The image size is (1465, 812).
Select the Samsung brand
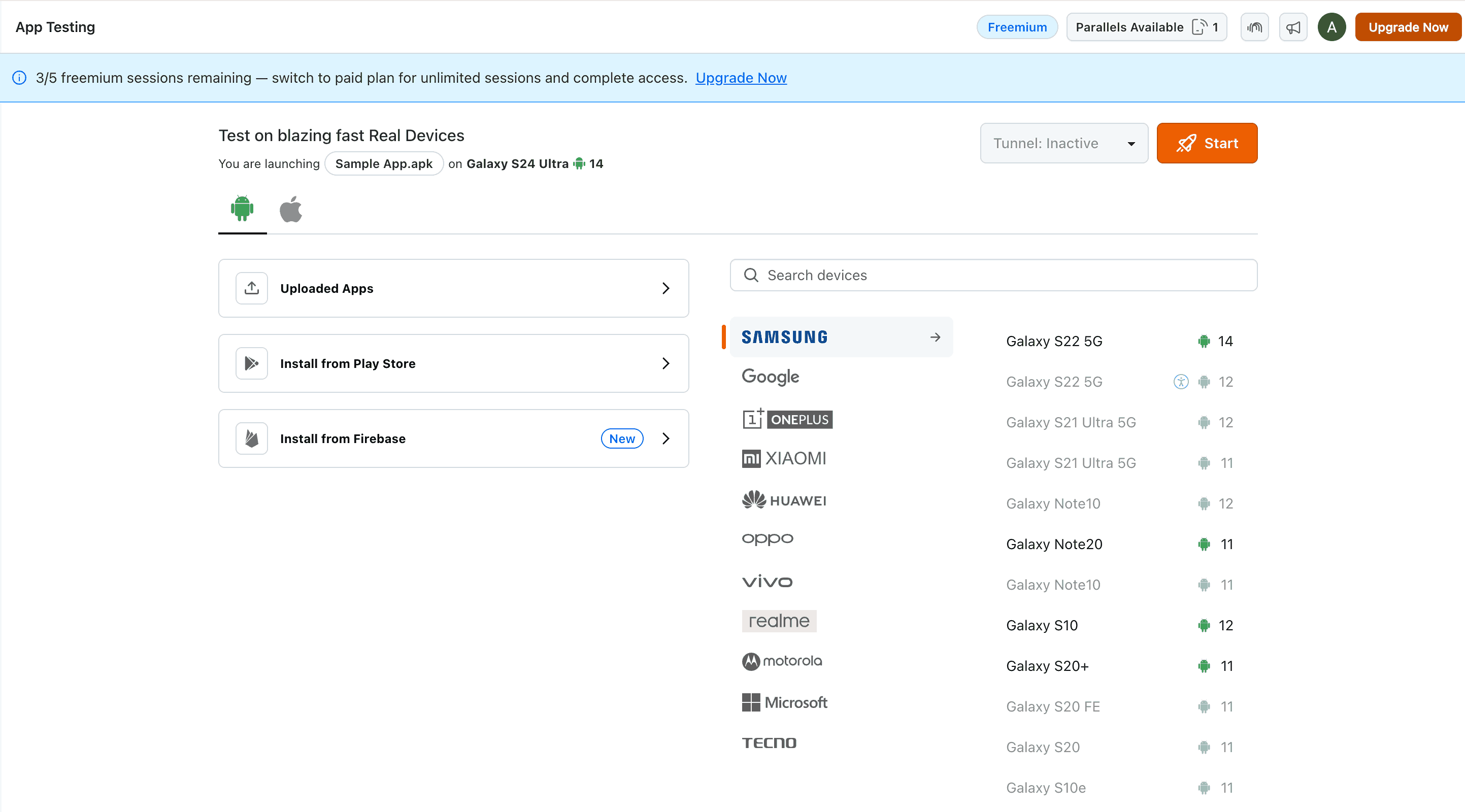[841, 337]
